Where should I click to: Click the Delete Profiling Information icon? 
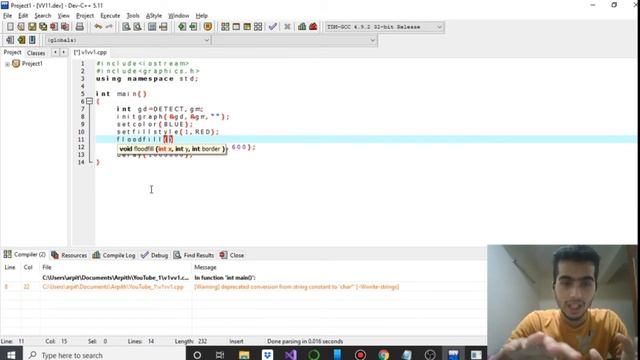pyautogui.click(x=313, y=27)
